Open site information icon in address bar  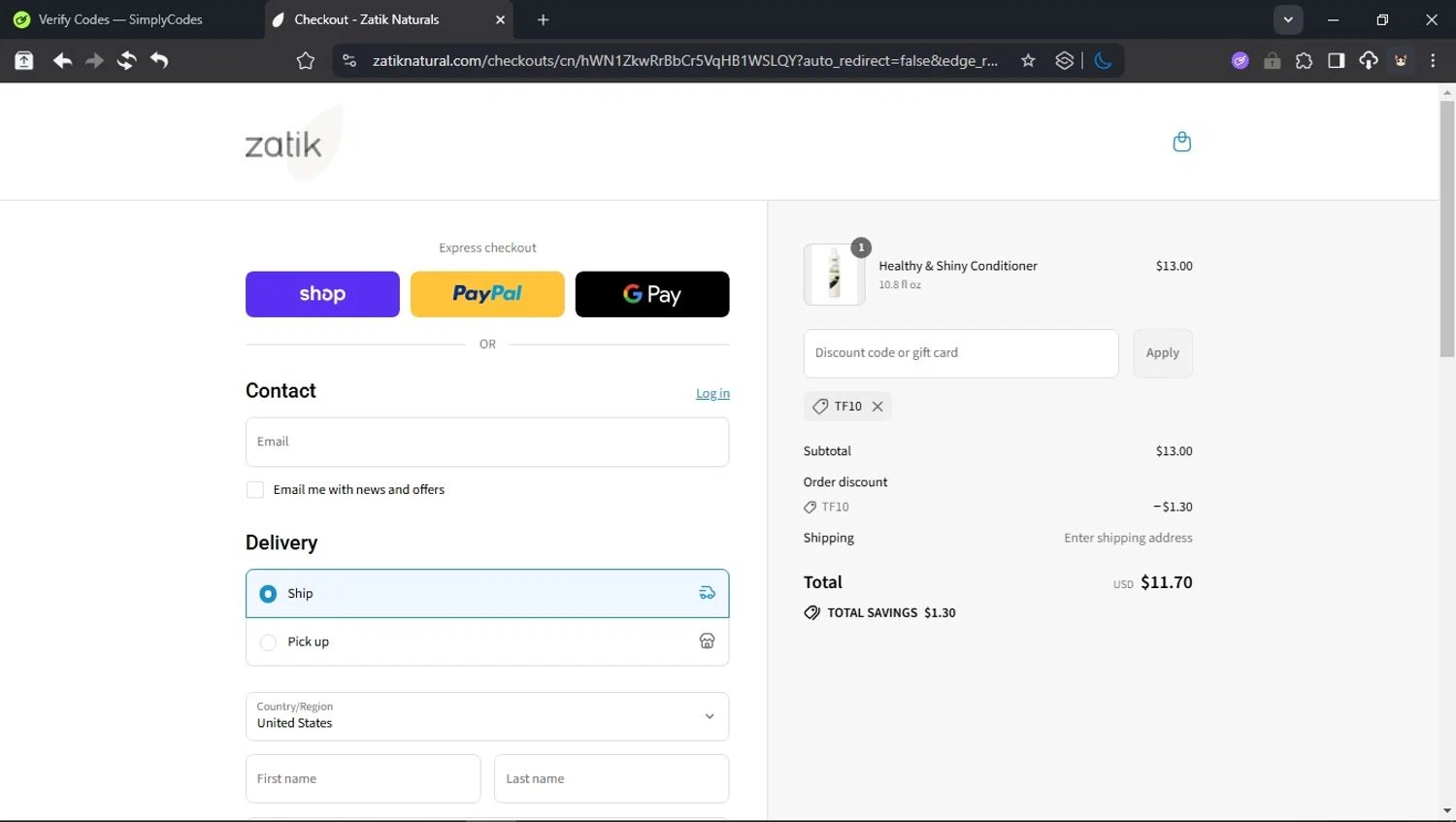tap(349, 61)
